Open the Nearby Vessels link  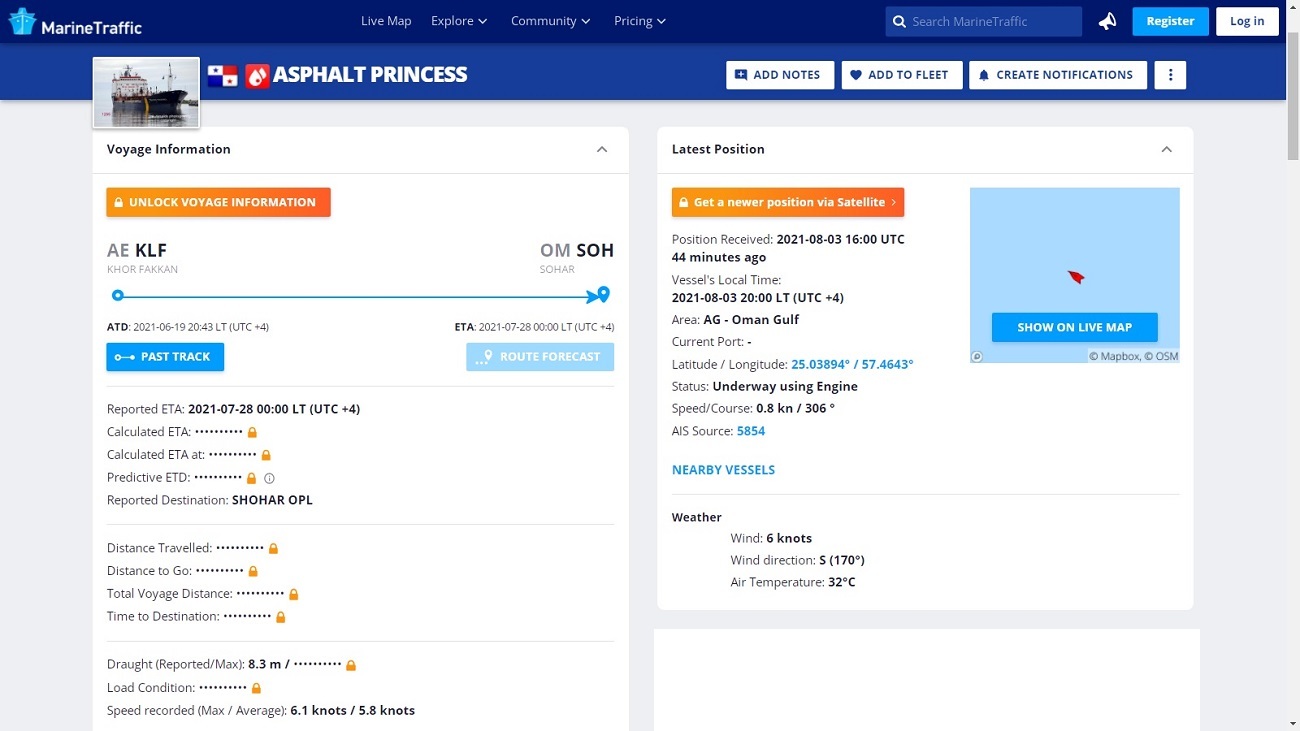[723, 470]
